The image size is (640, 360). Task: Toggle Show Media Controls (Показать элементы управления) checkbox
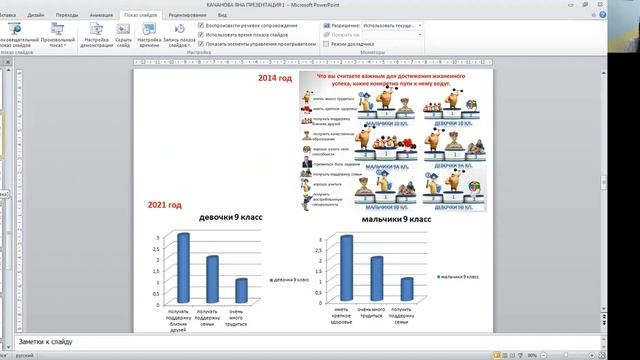tap(201, 44)
